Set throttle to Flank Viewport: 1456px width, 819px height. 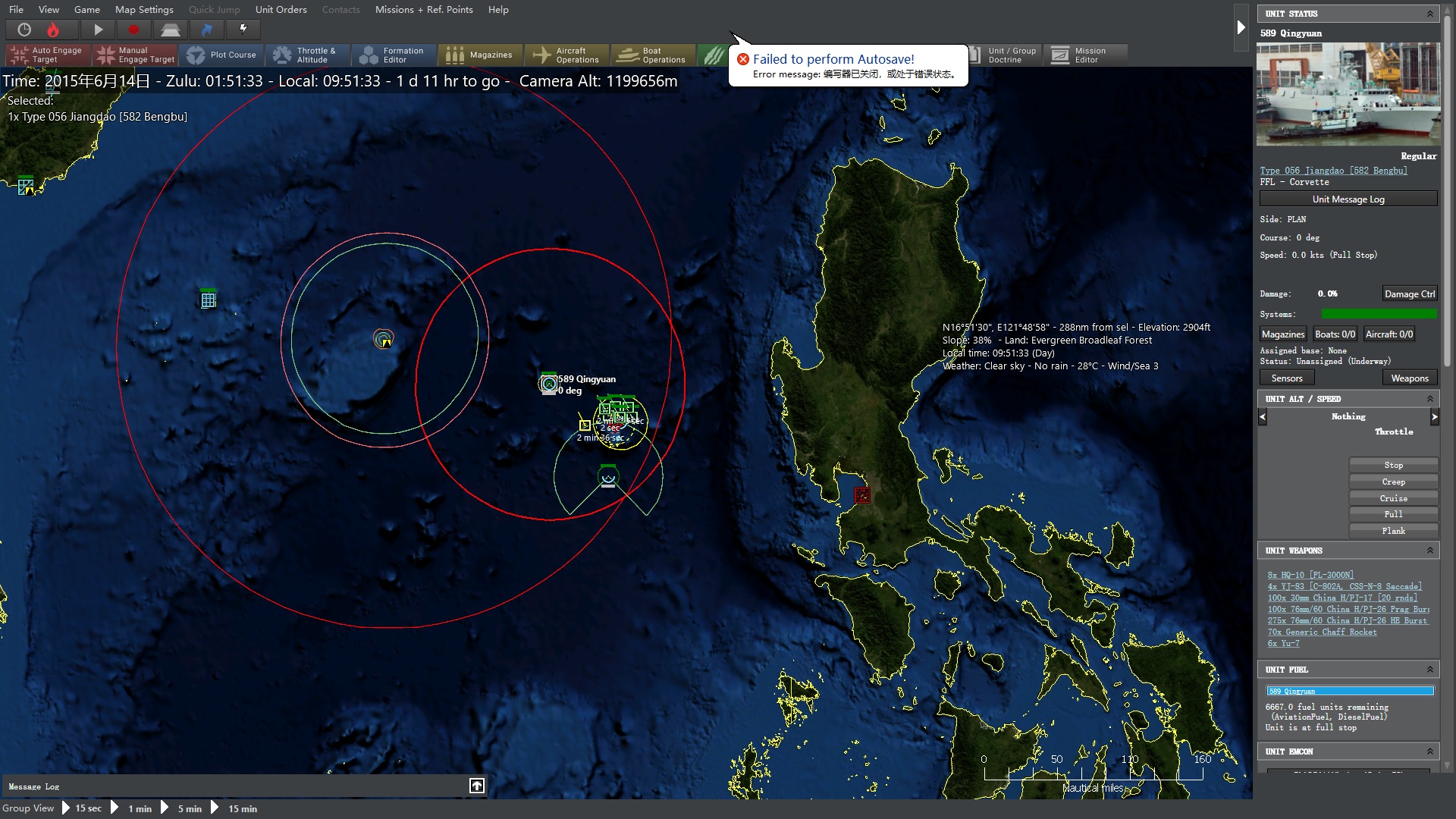click(x=1393, y=531)
